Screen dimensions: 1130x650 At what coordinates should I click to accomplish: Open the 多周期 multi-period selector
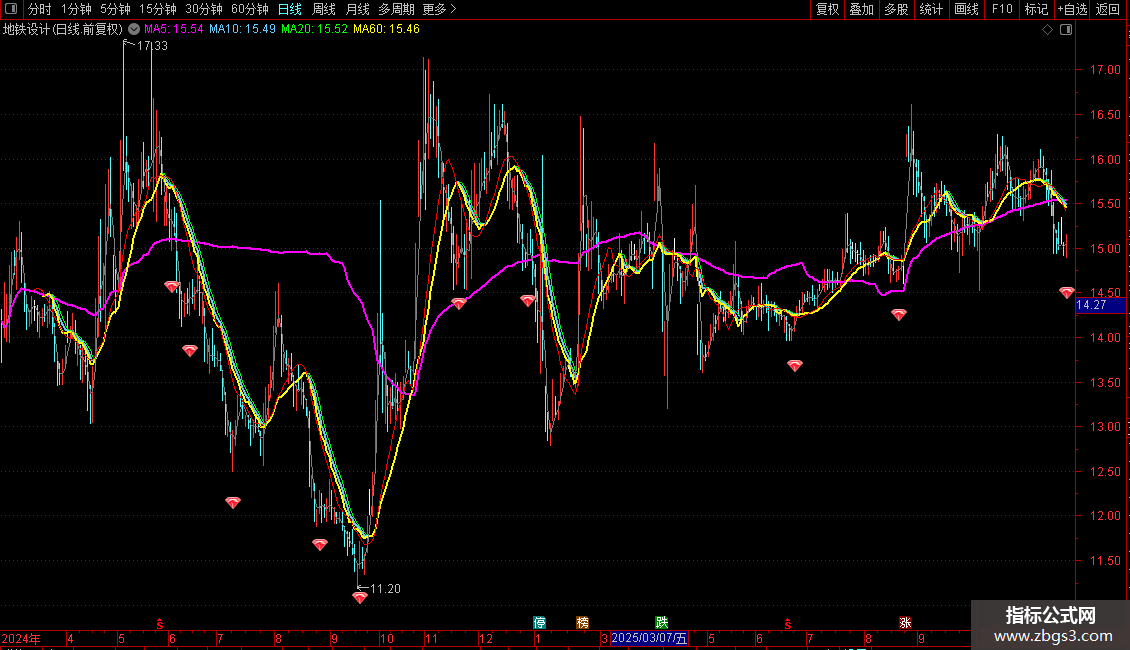point(396,9)
